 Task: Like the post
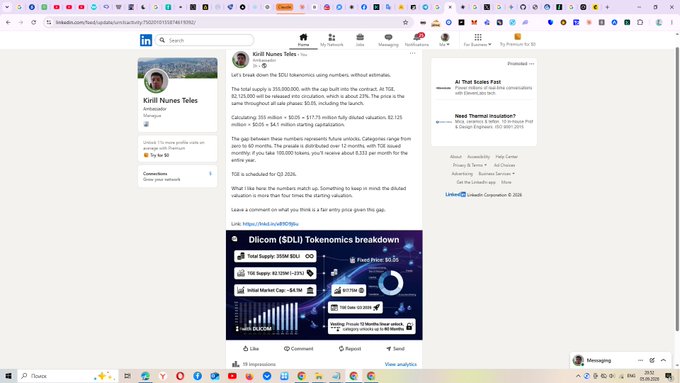[x=251, y=348]
